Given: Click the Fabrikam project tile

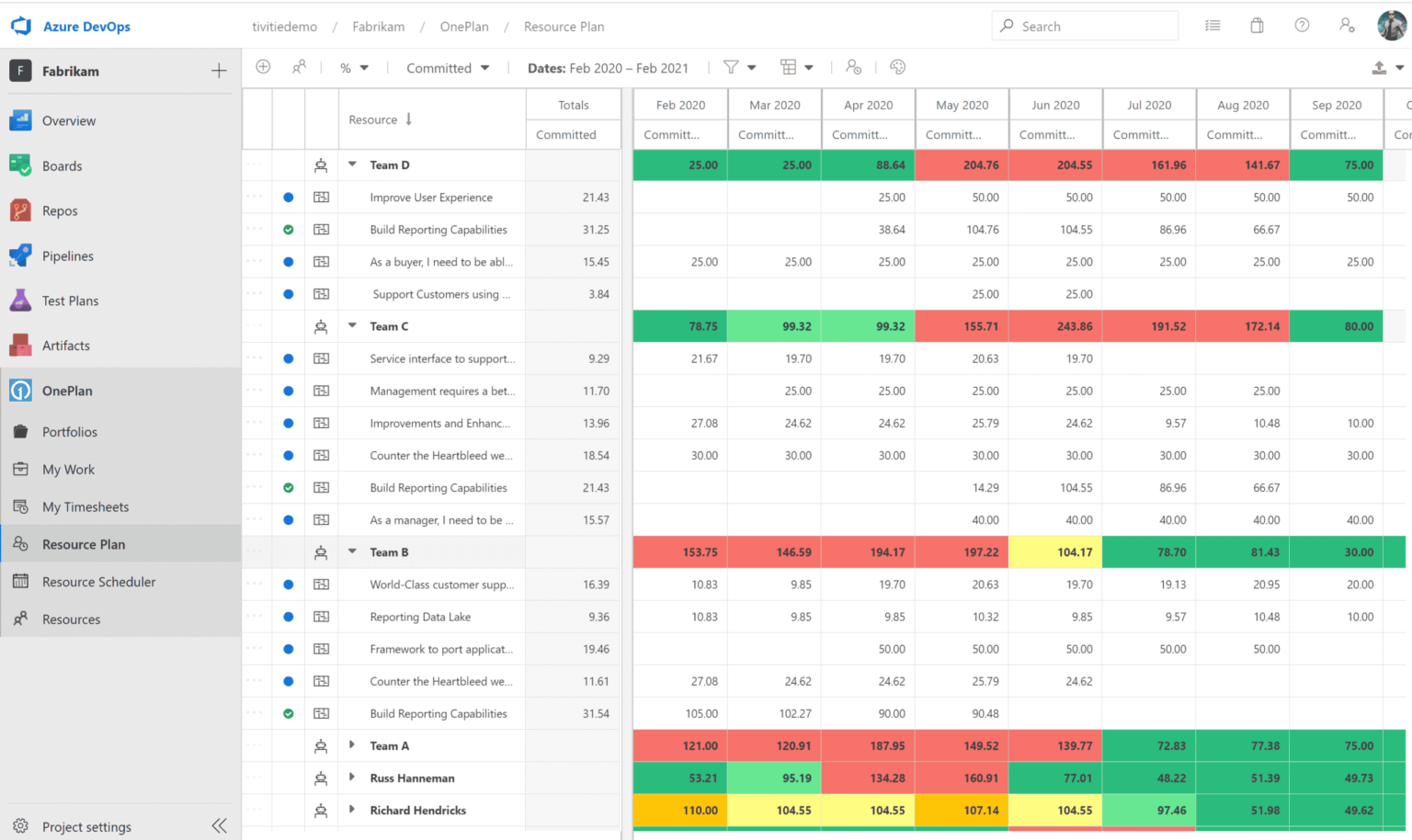Looking at the screenshot, I should 20,71.
